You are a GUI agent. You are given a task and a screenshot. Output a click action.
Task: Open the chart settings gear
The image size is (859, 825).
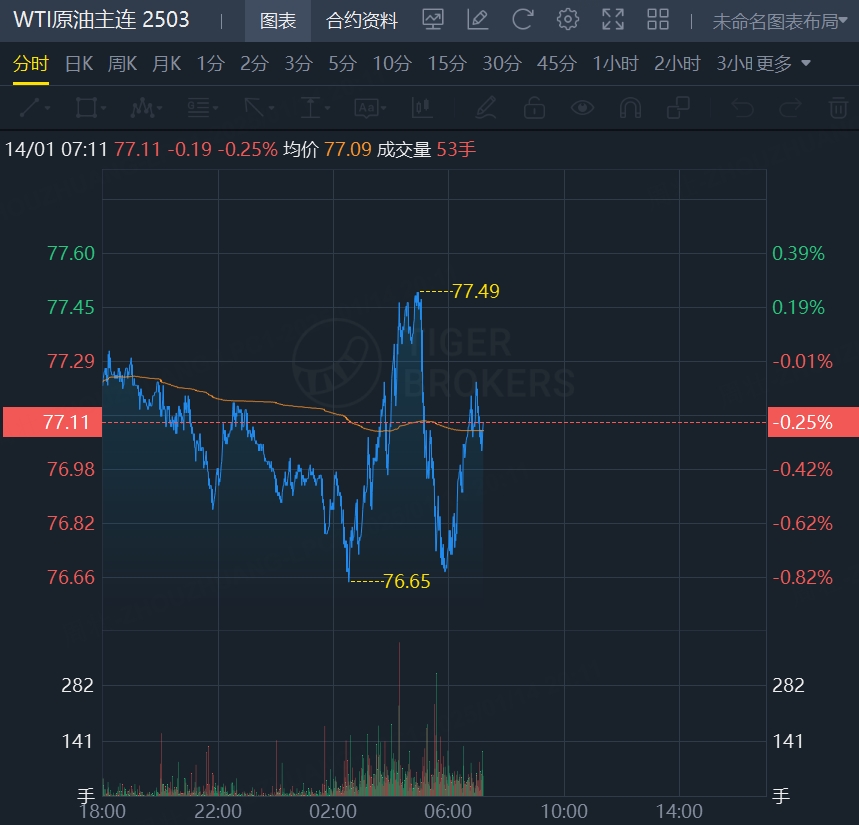pos(568,19)
